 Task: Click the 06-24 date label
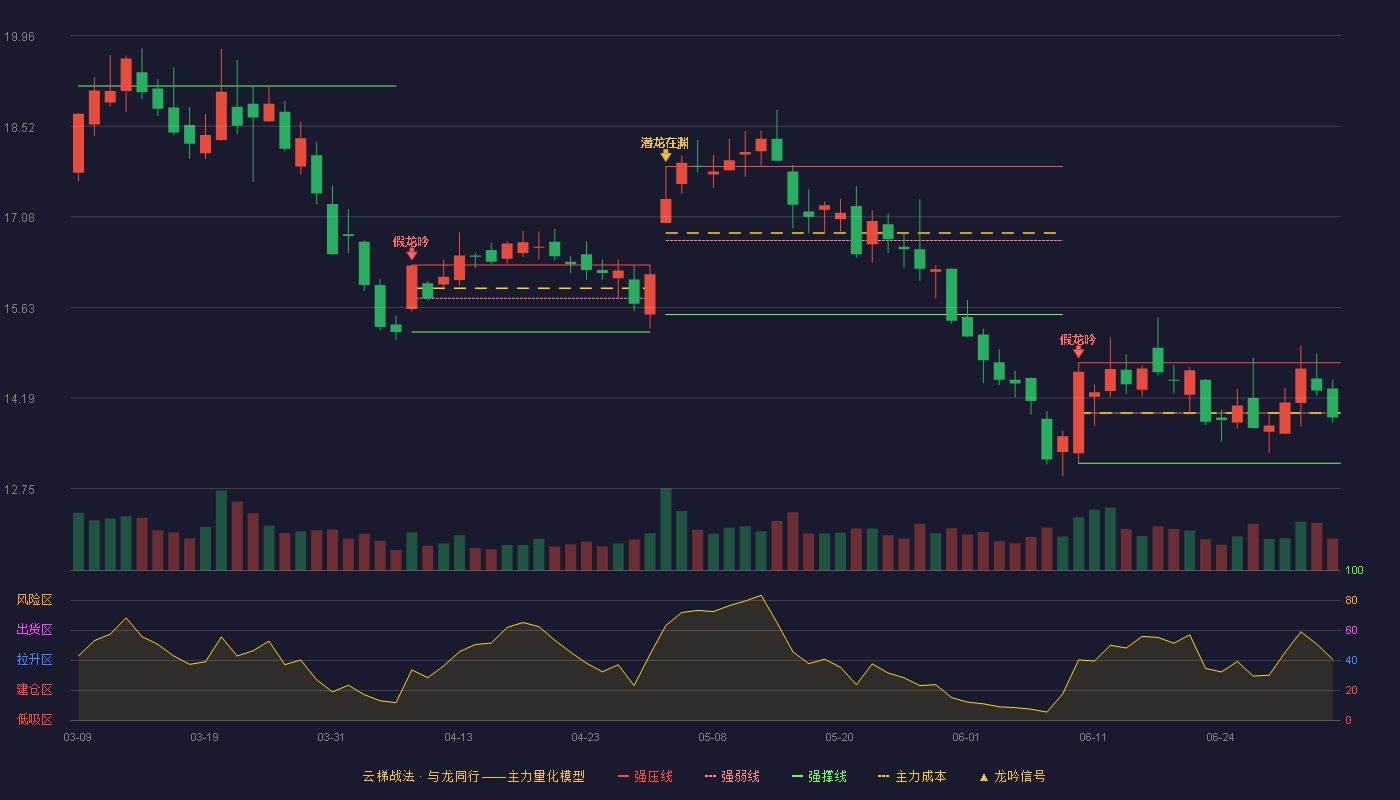1220,737
